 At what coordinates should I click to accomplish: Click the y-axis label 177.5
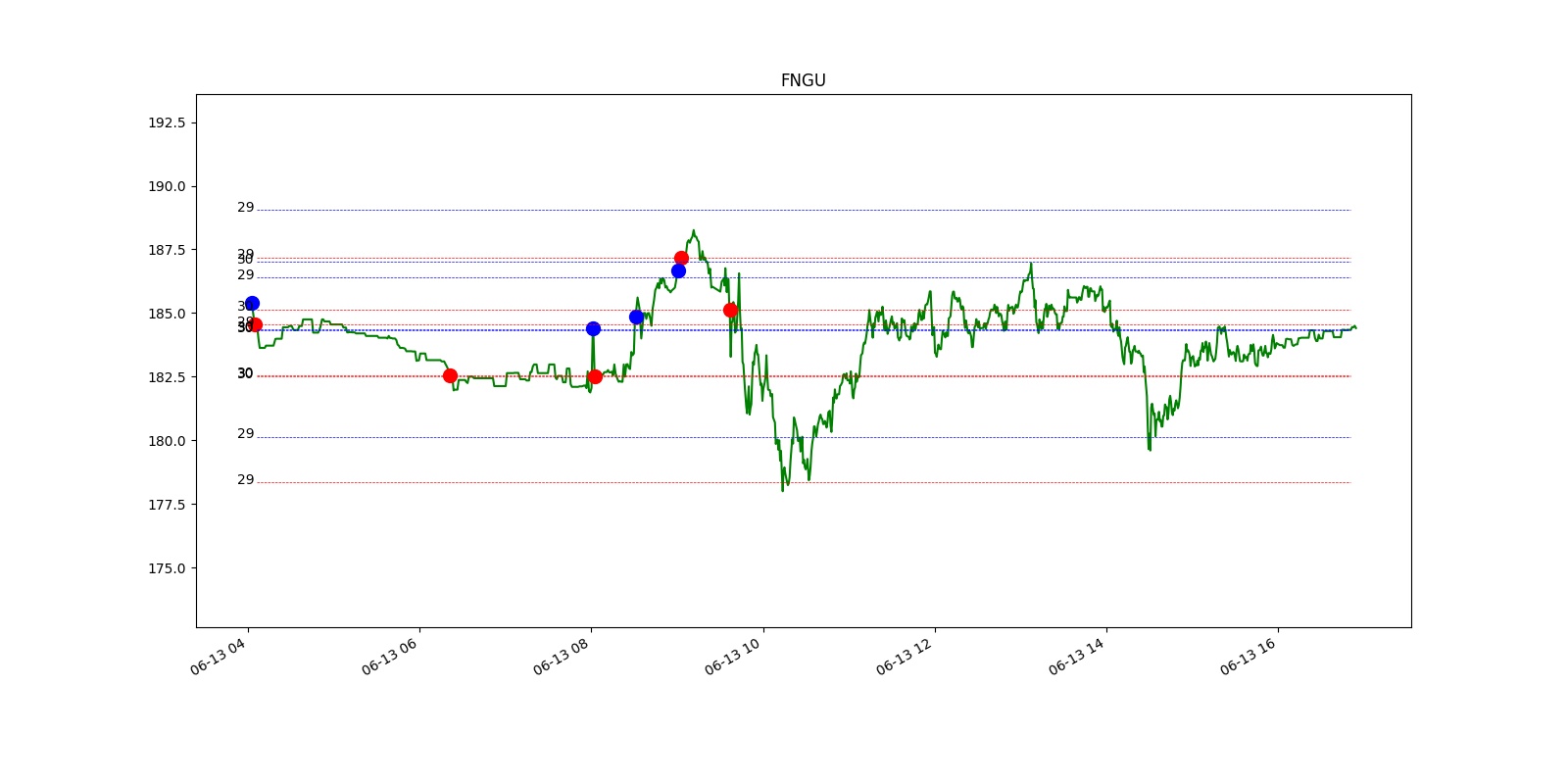tap(167, 505)
